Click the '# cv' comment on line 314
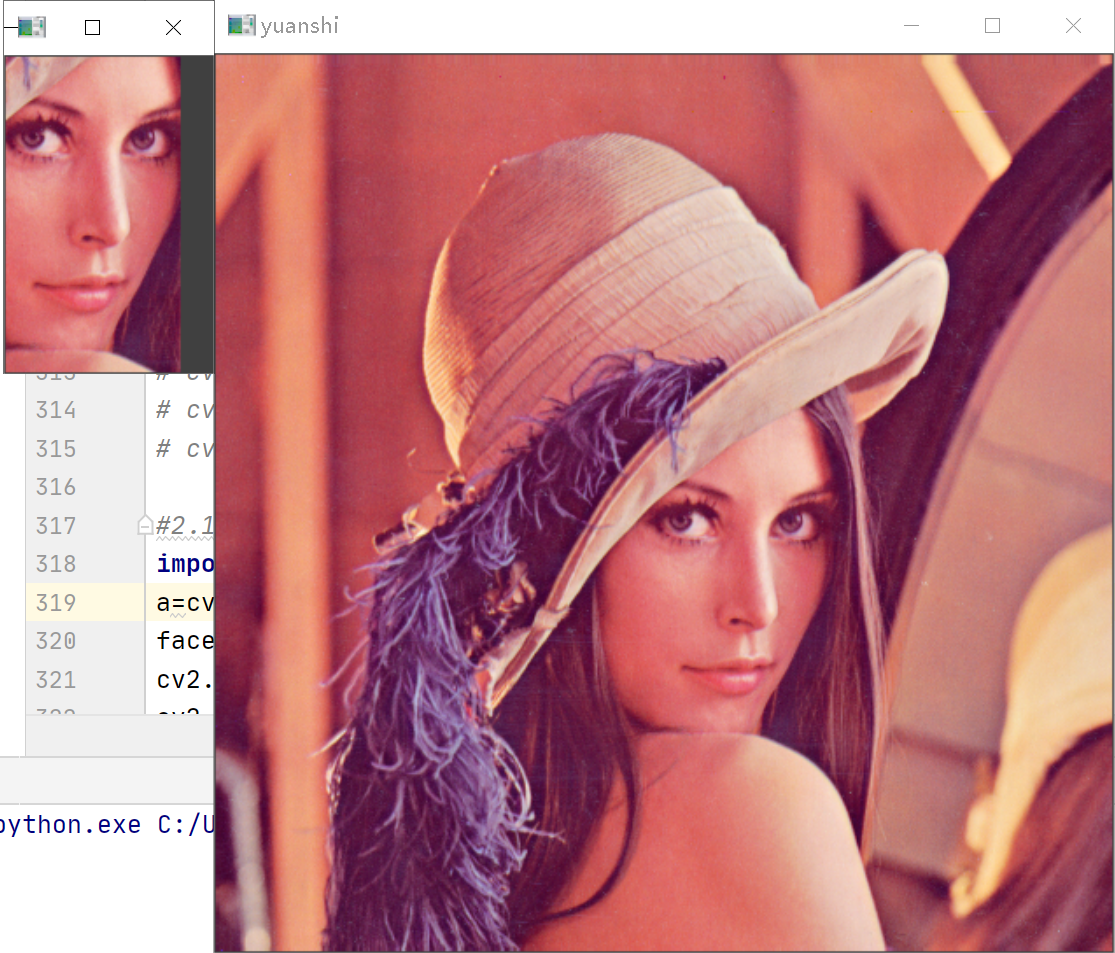The height and width of the screenshot is (953, 1115). [185, 410]
